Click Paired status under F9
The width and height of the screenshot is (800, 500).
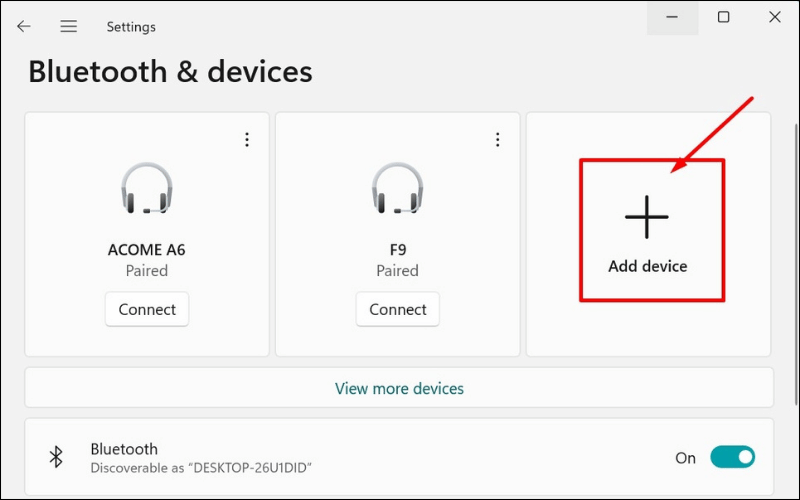coord(397,270)
